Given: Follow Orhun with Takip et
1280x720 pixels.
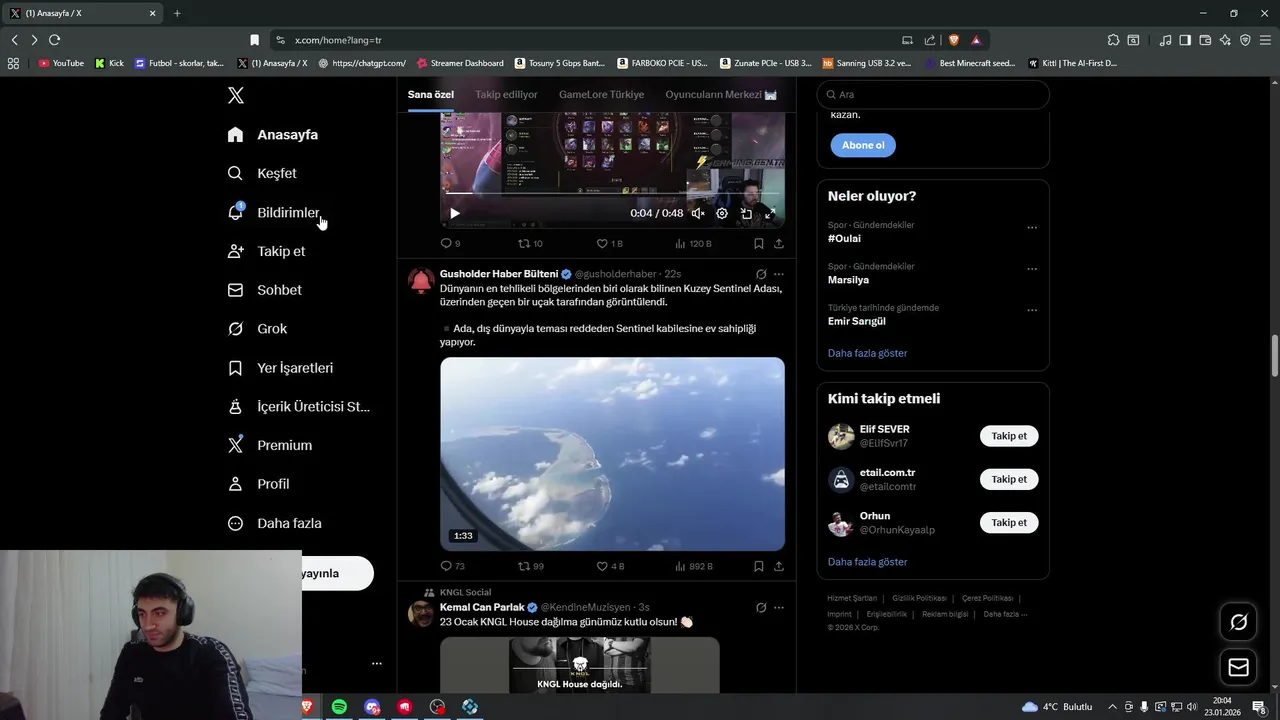Looking at the screenshot, I should pos(1009,522).
